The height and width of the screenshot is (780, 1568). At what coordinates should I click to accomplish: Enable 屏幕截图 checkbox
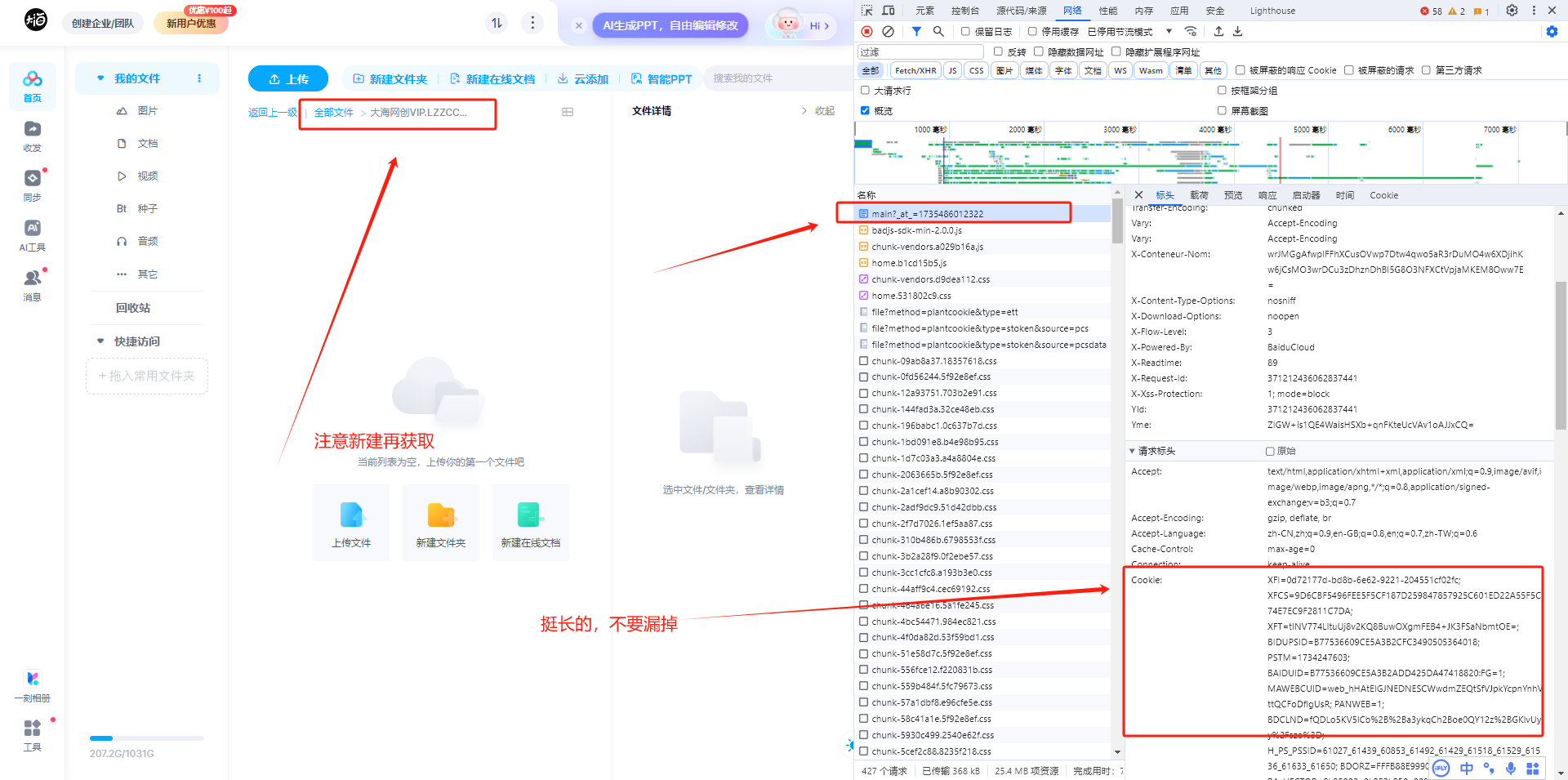pos(1222,110)
